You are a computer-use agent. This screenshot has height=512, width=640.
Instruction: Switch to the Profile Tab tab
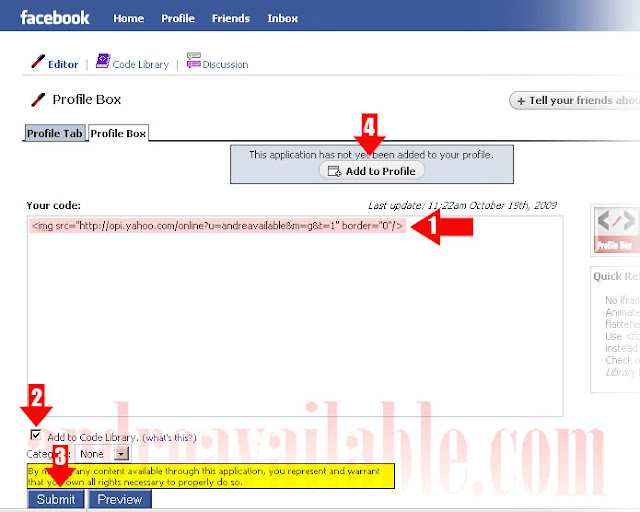(x=55, y=134)
